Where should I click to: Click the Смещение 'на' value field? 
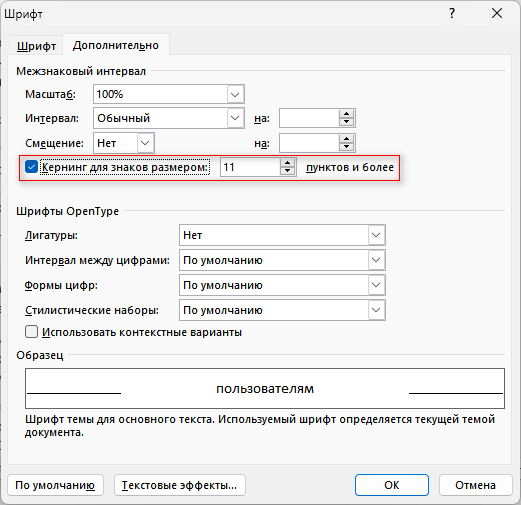pyautogui.click(x=309, y=143)
